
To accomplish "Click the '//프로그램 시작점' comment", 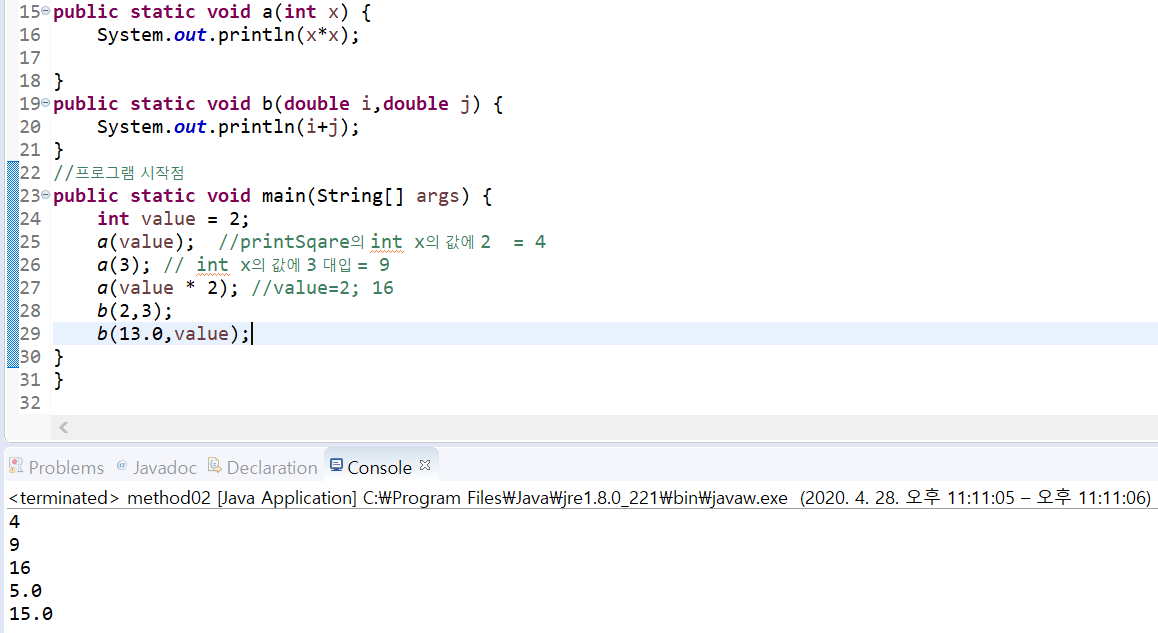I will 119,173.
